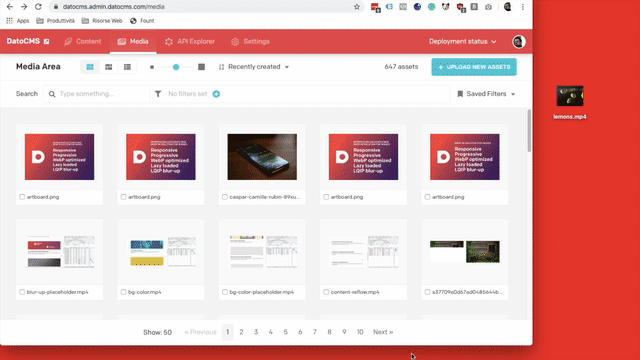Check the content-reflow.mp4 checkbox
Screen dimensions: 640x360
coord(326,292)
